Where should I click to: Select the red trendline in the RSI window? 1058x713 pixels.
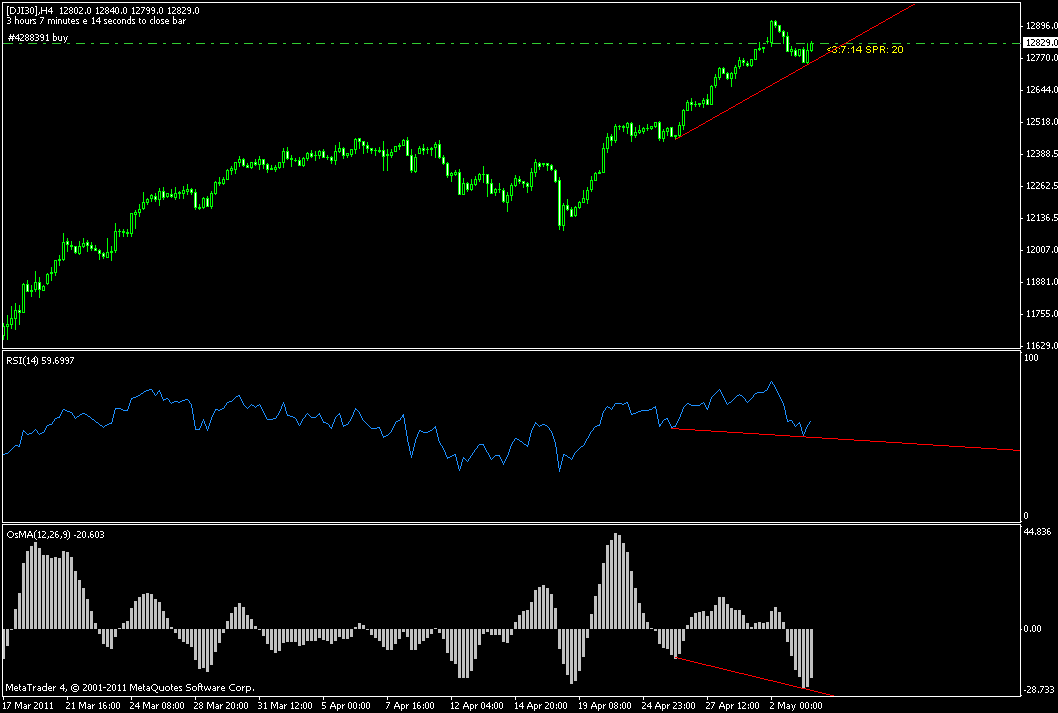(845, 439)
